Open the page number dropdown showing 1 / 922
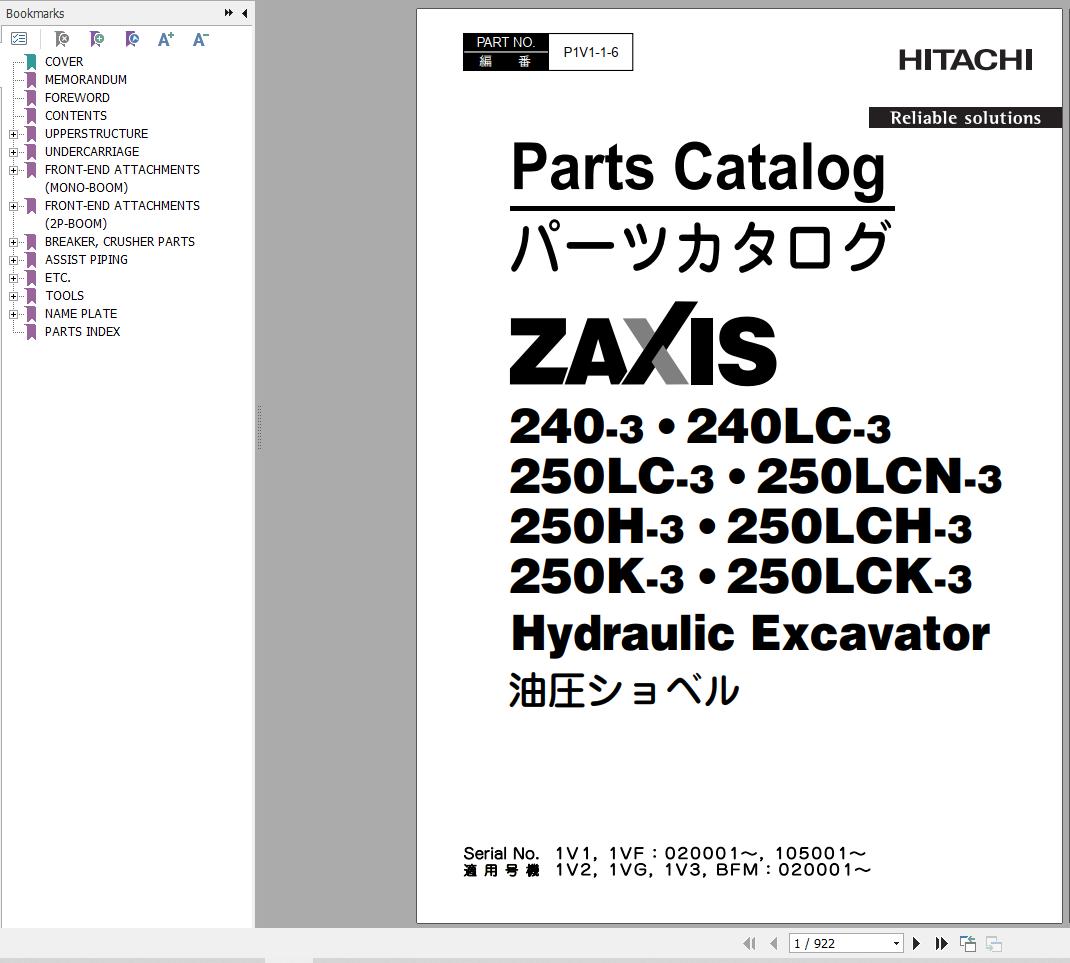 click(896, 943)
